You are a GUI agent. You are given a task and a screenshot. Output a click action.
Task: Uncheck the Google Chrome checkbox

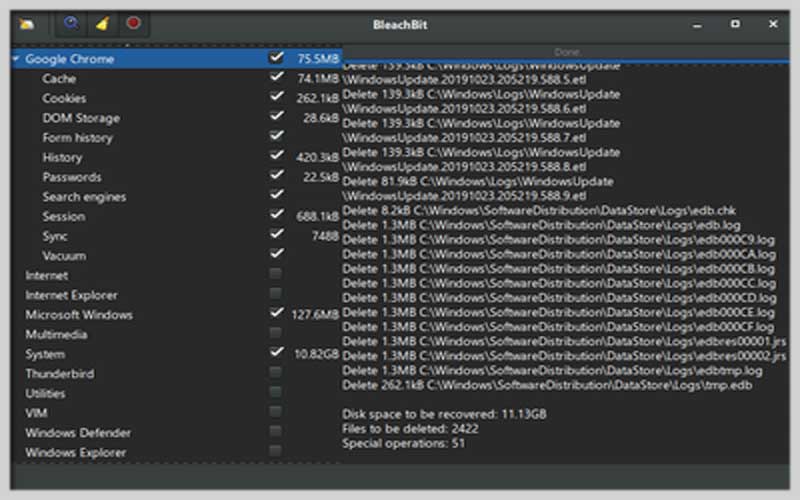(x=276, y=57)
